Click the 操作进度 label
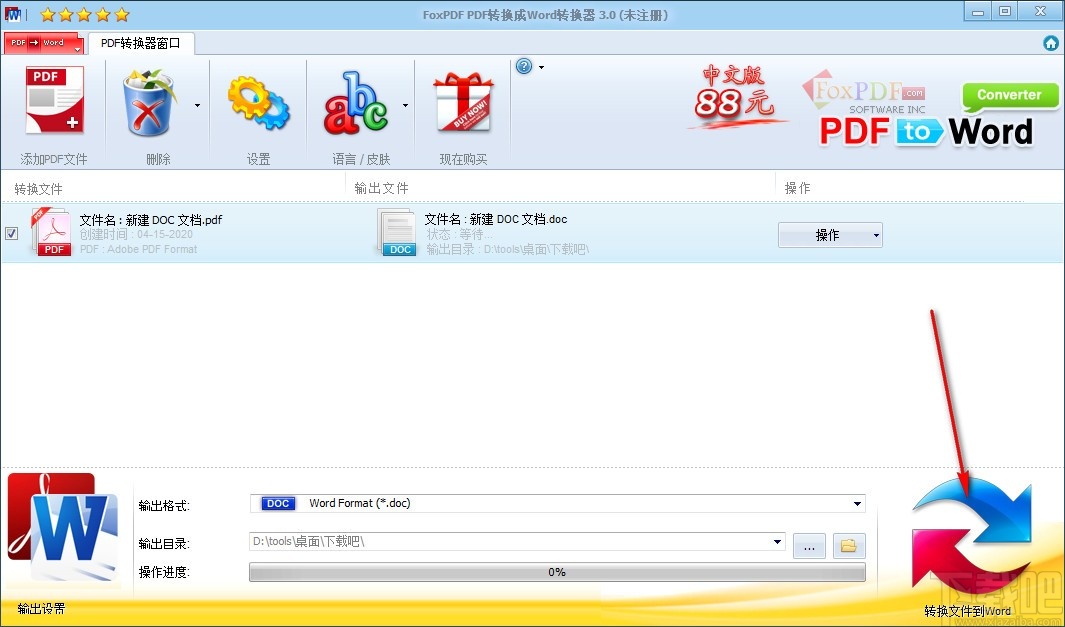This screenshot has width=1065, height=627. pos(164,572)
